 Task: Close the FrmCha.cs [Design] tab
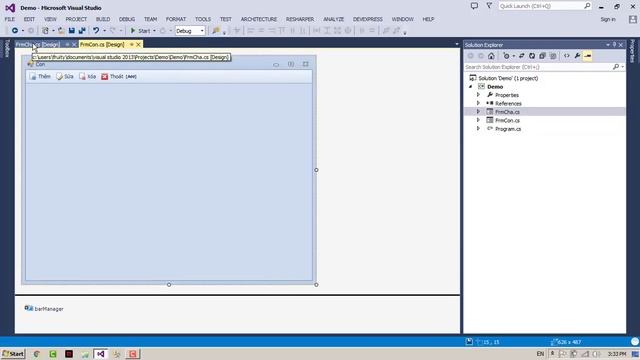(74, 44)
